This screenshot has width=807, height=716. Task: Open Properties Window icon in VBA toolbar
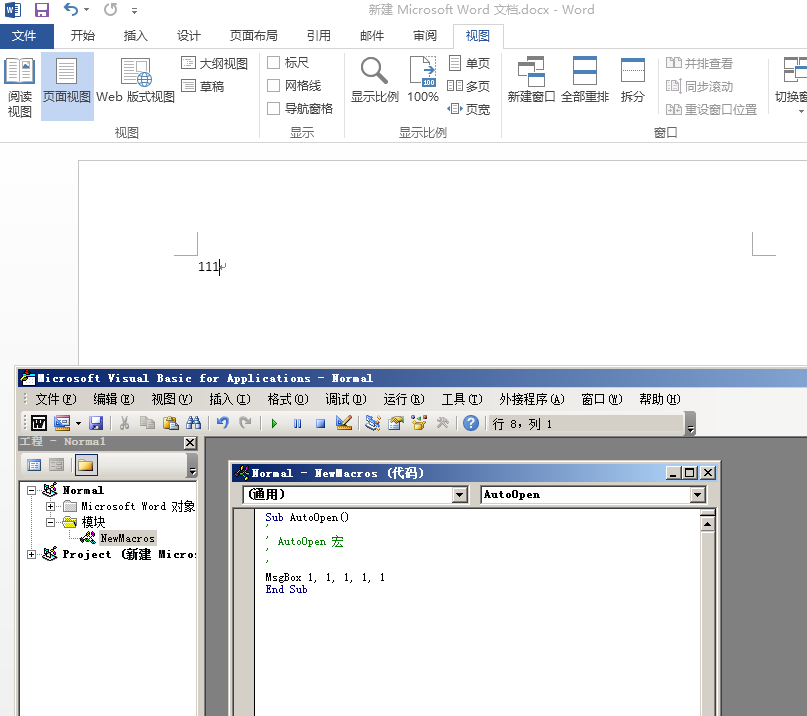tap(396, 423)
